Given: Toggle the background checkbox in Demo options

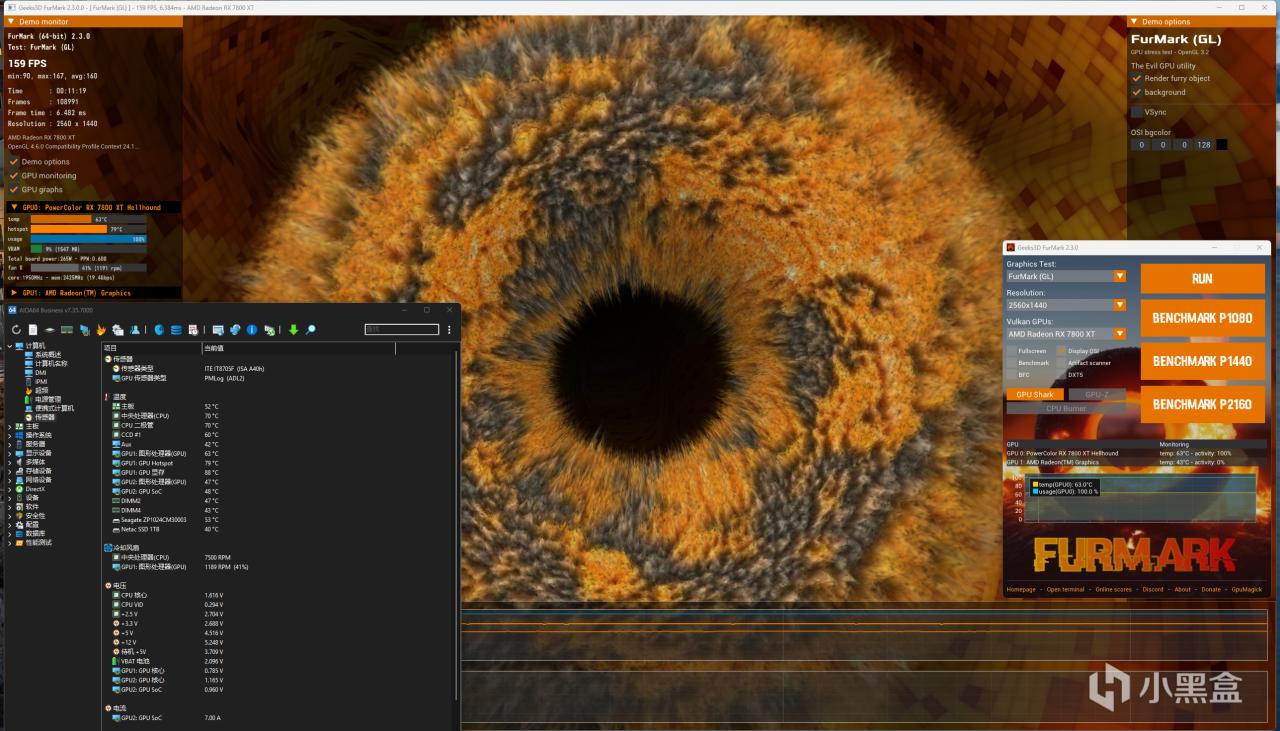Looking at the screenshot, I should tap(1136, 92).
